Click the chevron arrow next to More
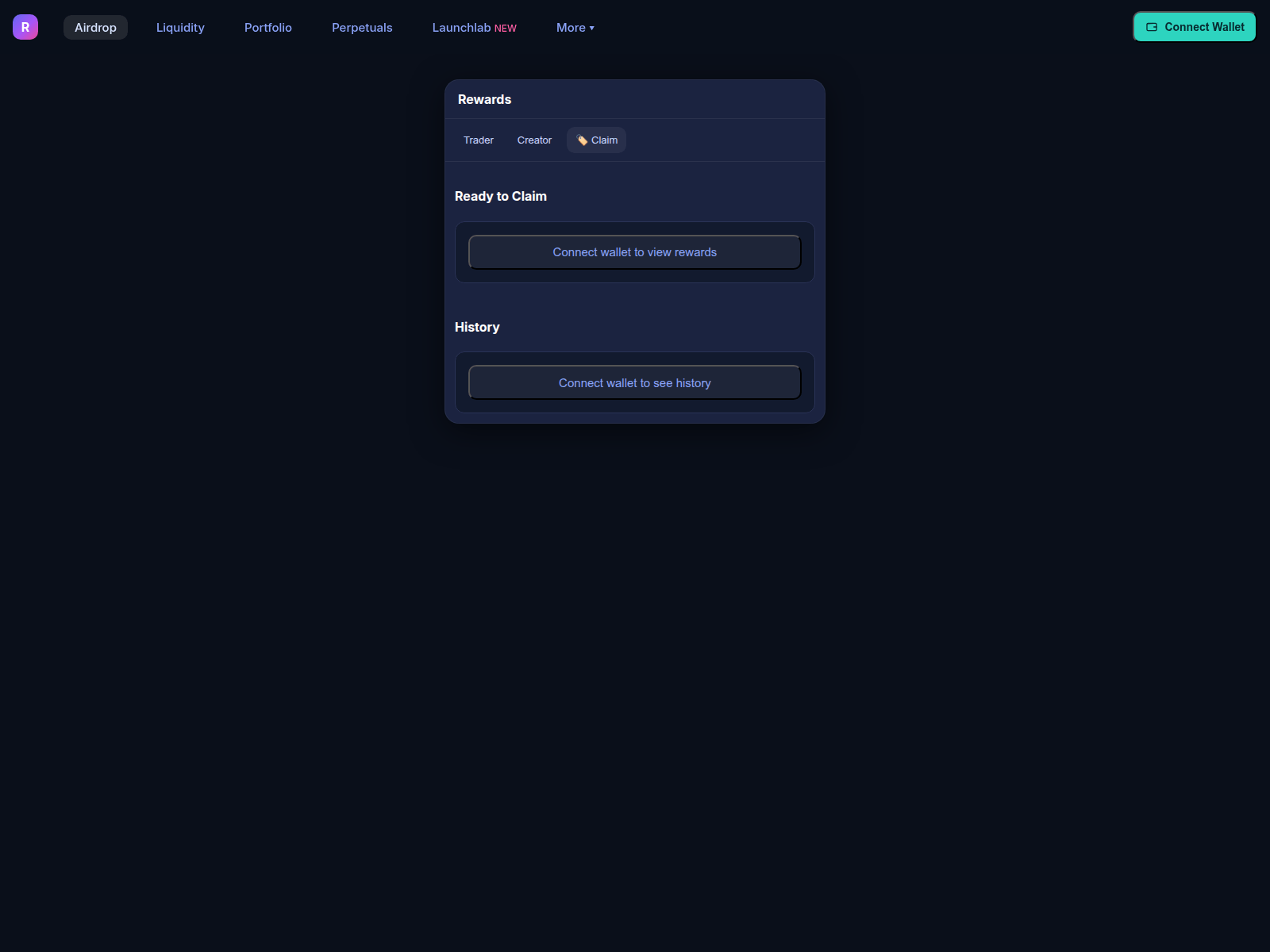The image size is (1270, 952). click(591, 29)
